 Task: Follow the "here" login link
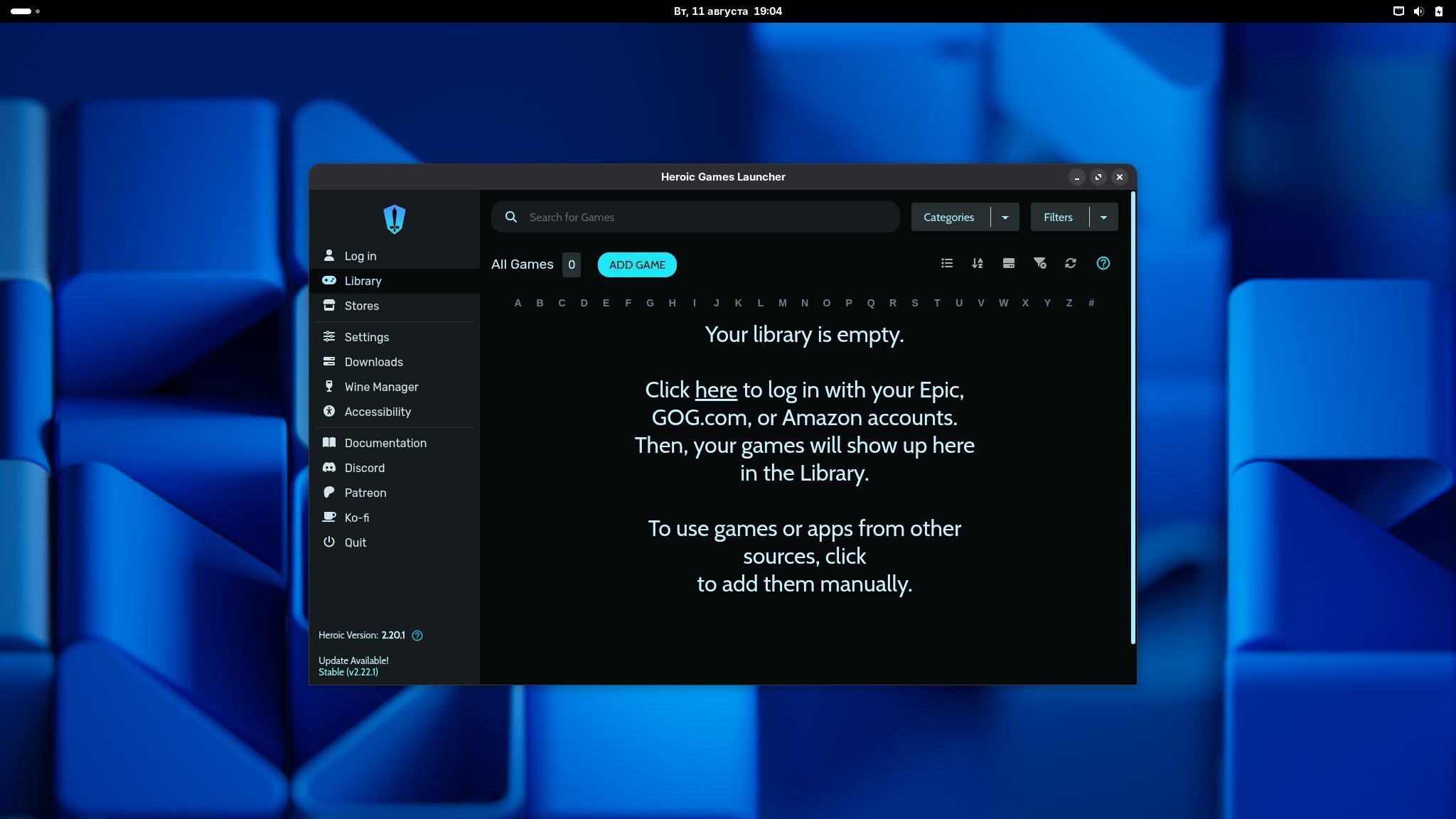pos(716,390)
